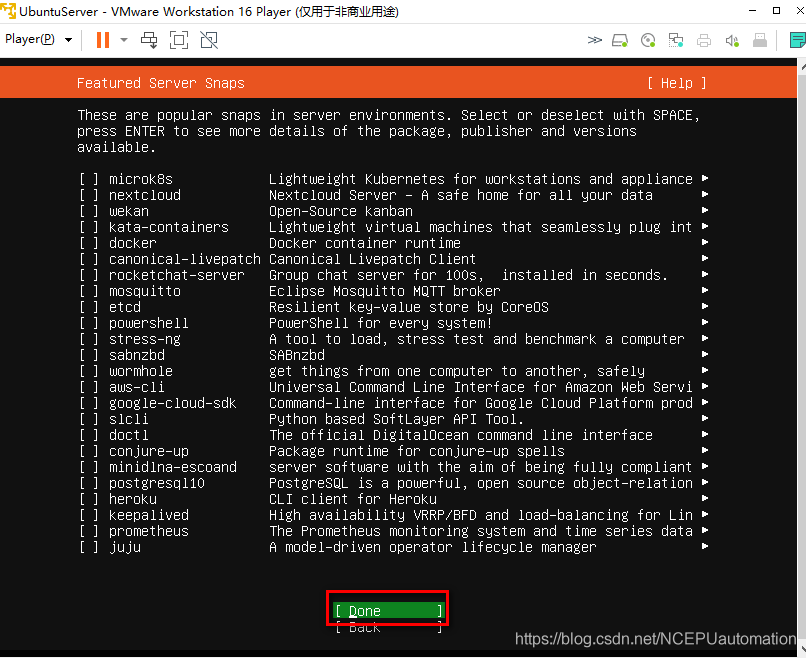Screen dimensions: 806x658
Task: Click the keepalived snap name
Action: click(149, 515)
